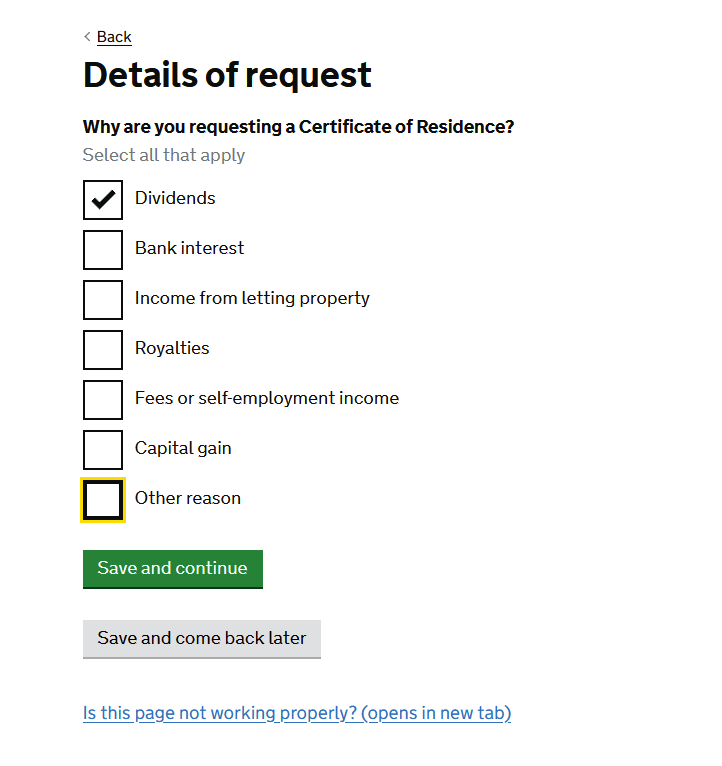Image resolution: width=722 pixels, height=766 pixels.
Task: Enable the Income from letting property checkbox
Action: pyautogui.click(x=103, y=300)
